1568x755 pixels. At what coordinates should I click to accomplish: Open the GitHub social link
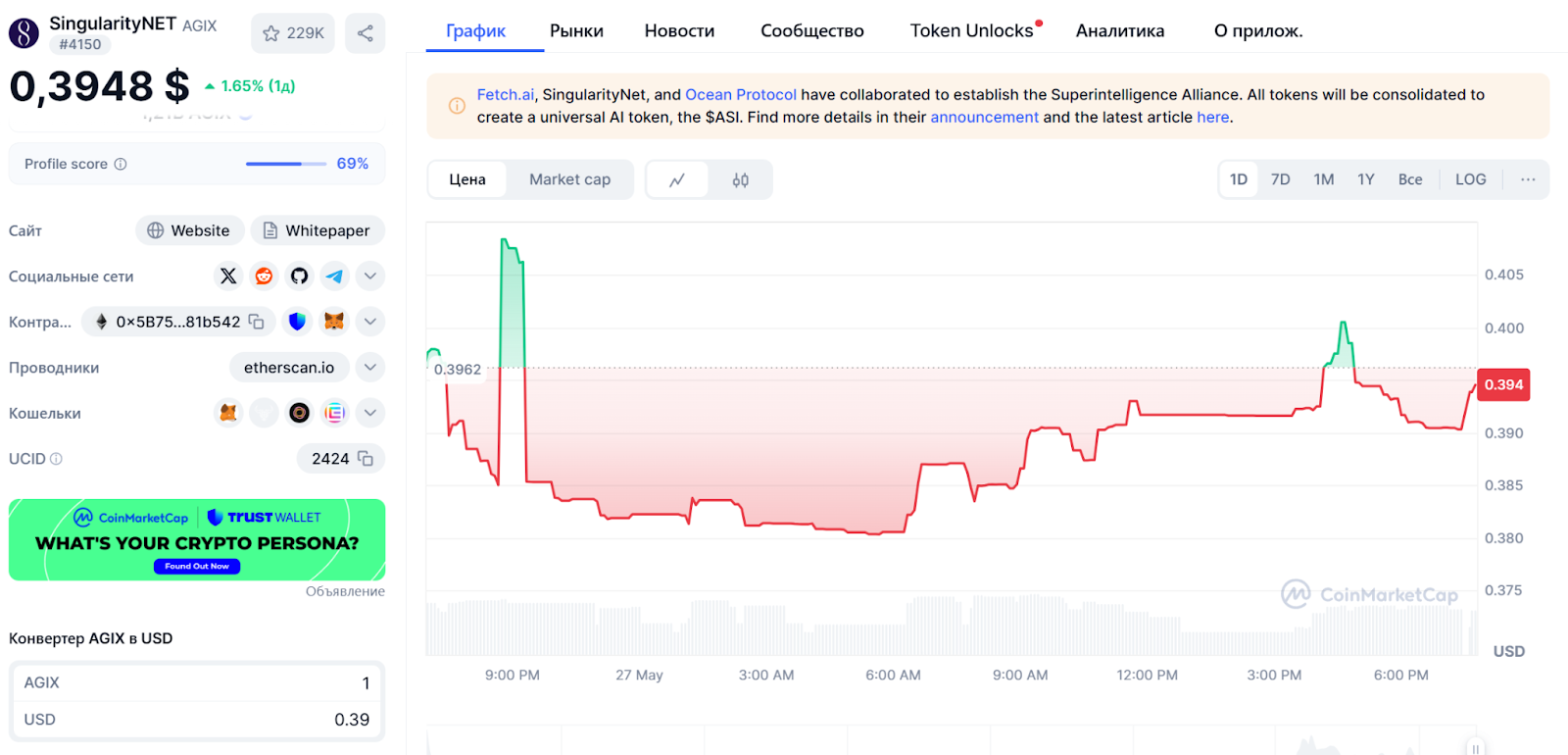coord(299,277)
